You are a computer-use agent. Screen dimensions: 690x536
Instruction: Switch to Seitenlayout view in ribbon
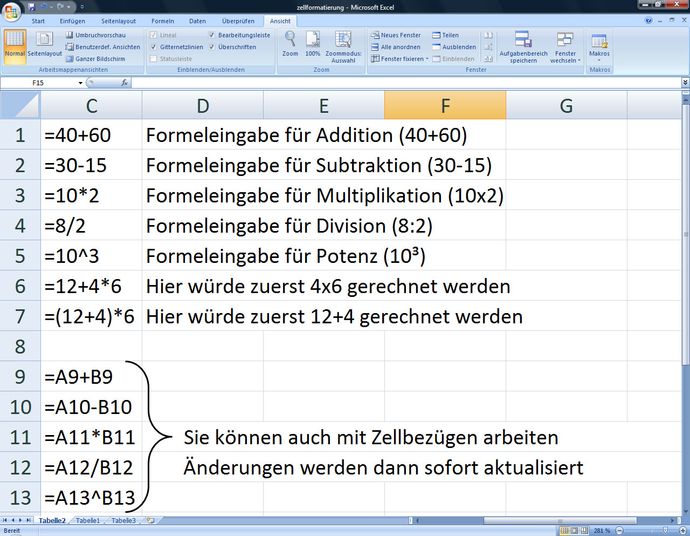44,46
